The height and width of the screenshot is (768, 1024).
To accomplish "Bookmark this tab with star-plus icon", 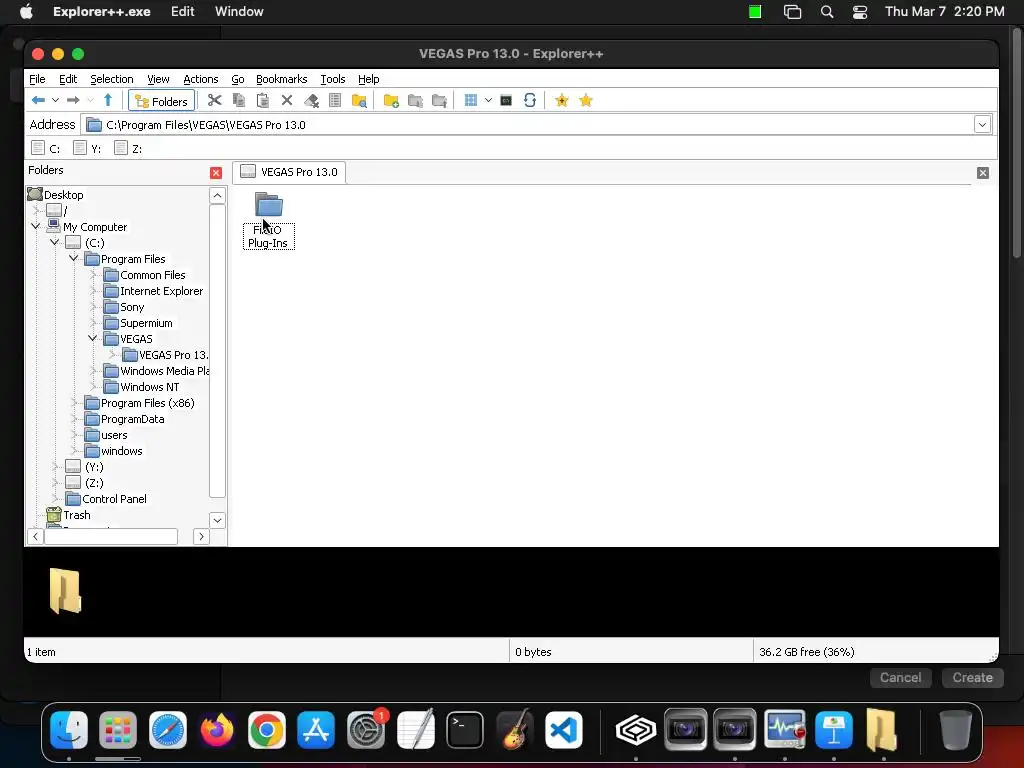I will 562,101.
